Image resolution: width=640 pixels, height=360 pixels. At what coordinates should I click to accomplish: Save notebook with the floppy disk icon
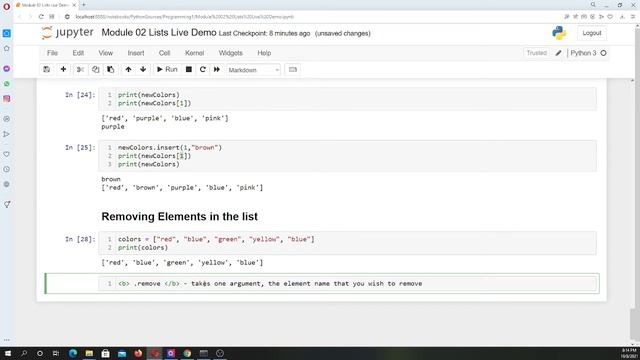coord(47,69)
